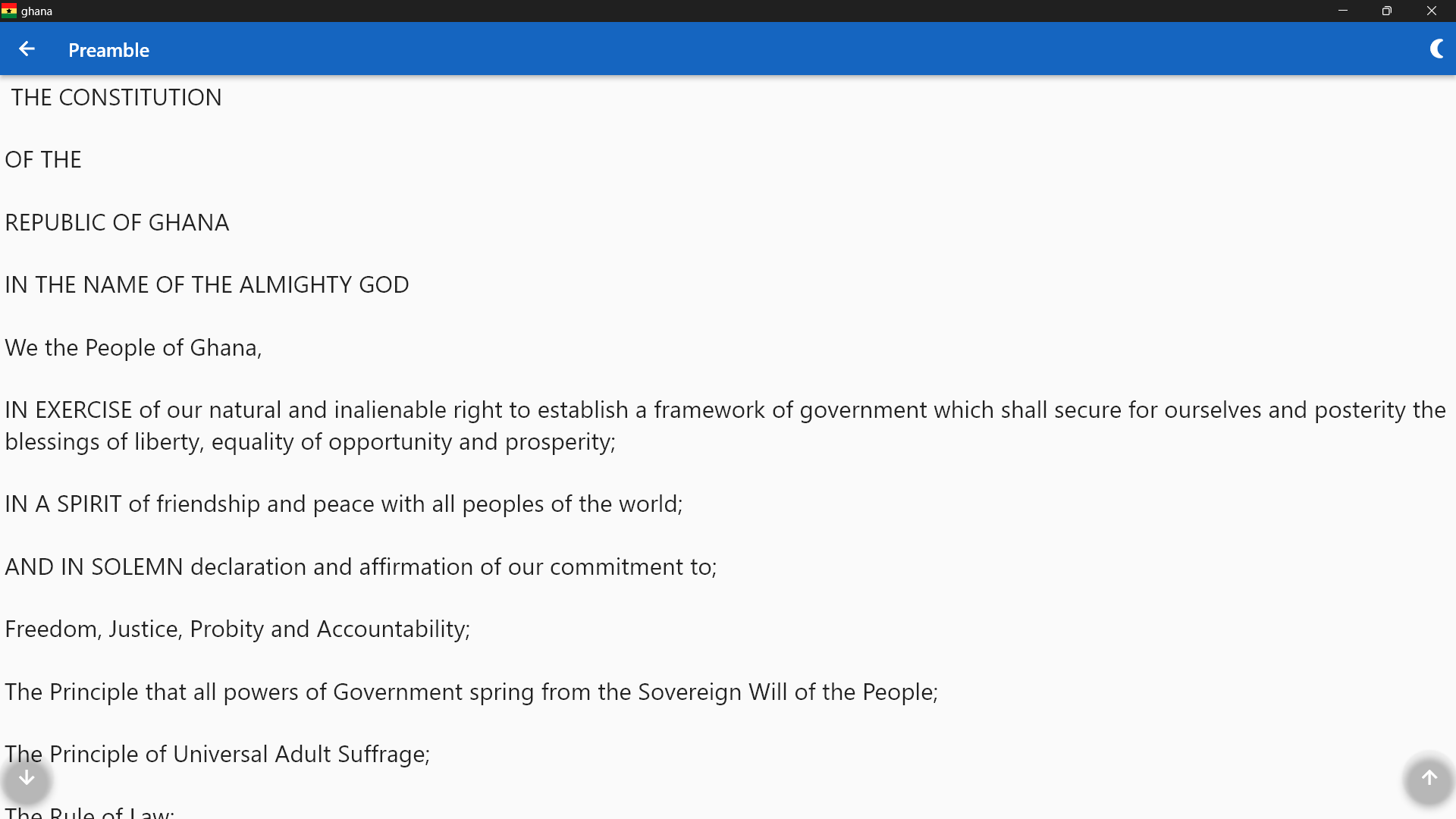The image size is (1456, 819).
Task: Click 'IN THE NAME OF THE ALMIGHTY GOD' line
Action: pos(207,285)
